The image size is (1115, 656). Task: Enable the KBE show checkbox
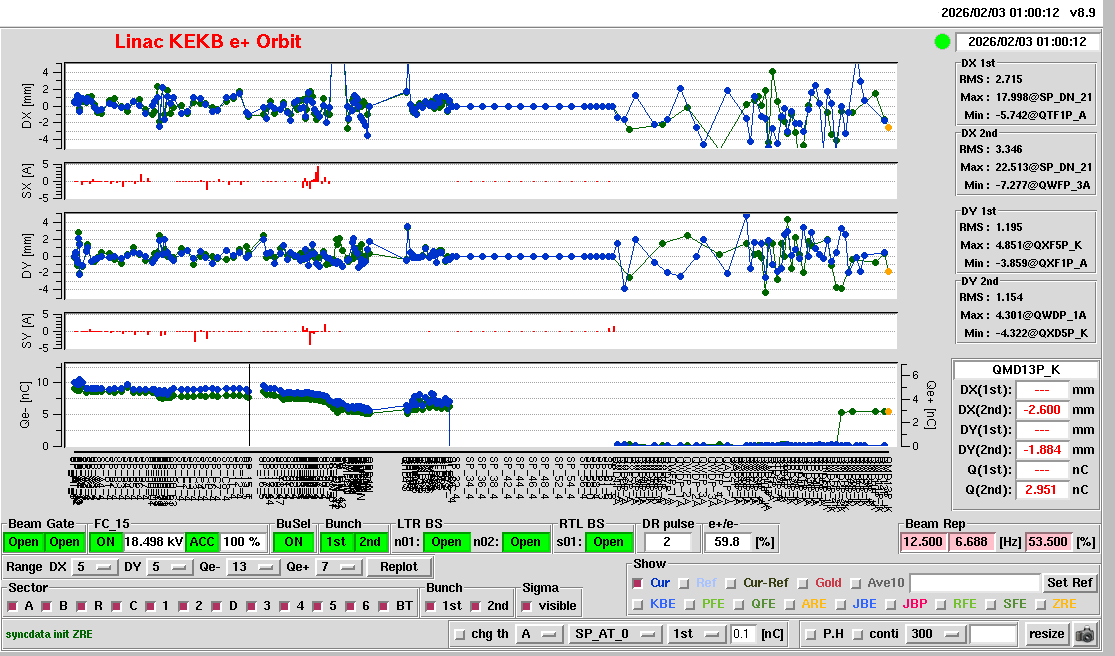coord(638,604)
